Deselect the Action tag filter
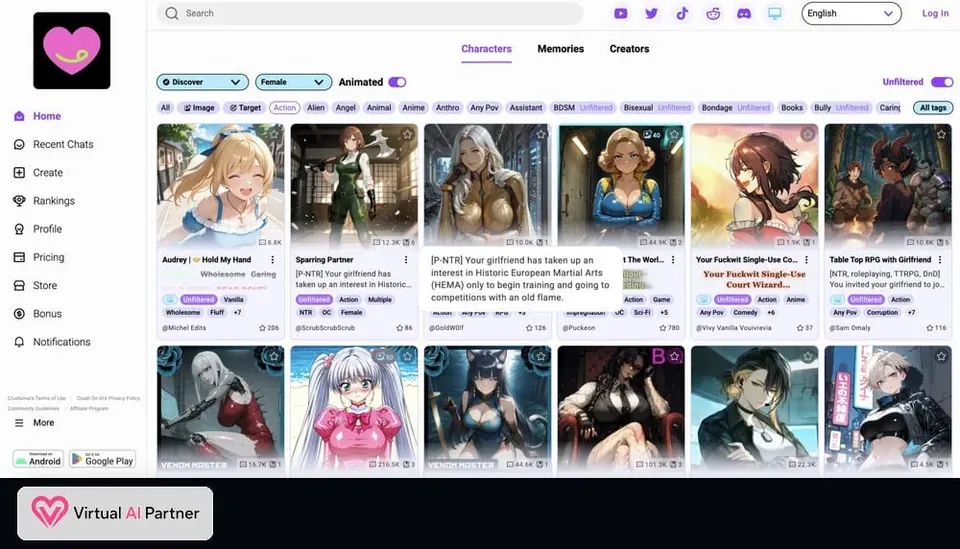The image size is (960, 549). 285,108
